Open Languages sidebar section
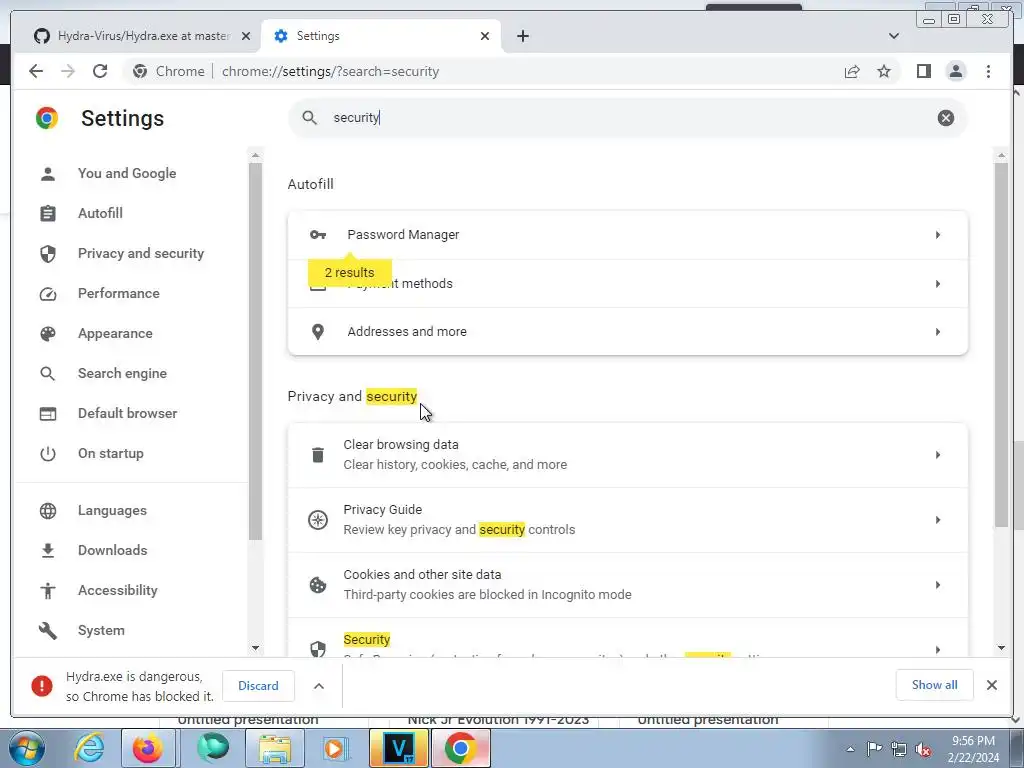1024x768 pixels. [112, 511]
